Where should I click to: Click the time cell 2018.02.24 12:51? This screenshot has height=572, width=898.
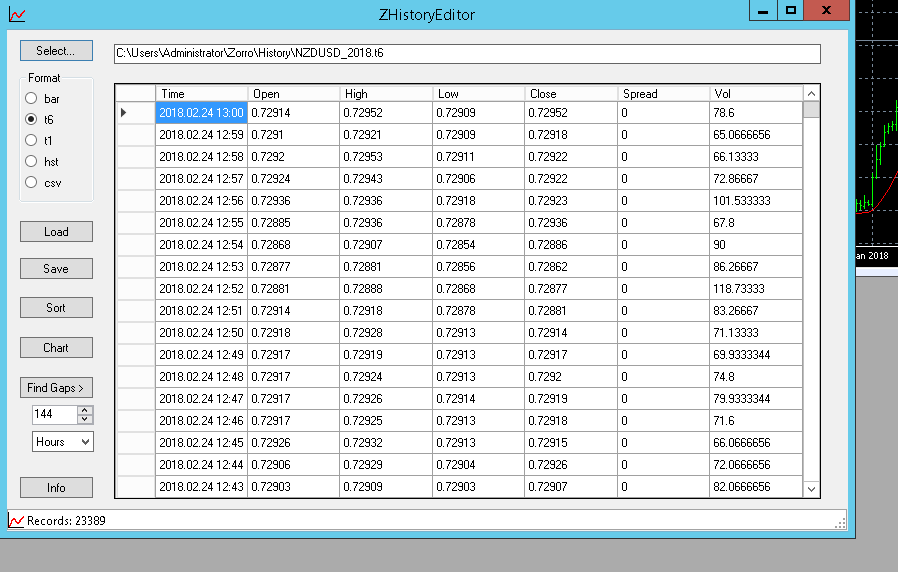coord(201,310)
